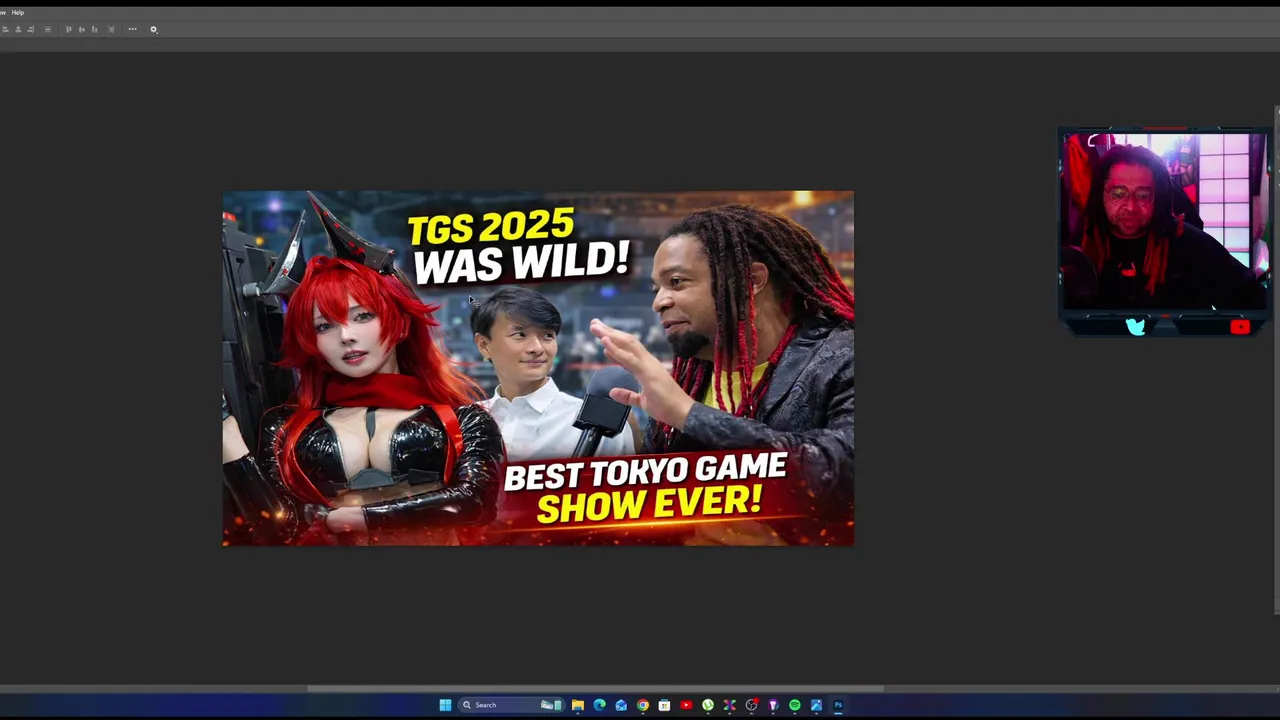
Task: Click the distribute horizontally icon
Action: pos(111,29)
